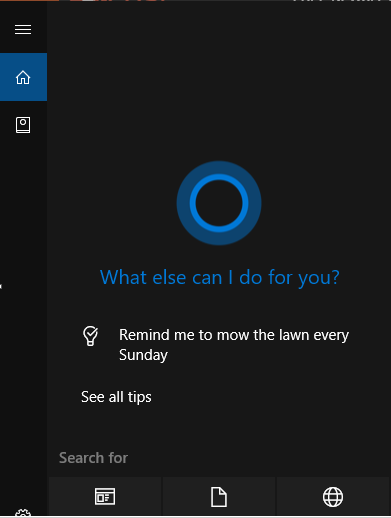Select the mow the lawn reminder tip

tap(234, 345)
